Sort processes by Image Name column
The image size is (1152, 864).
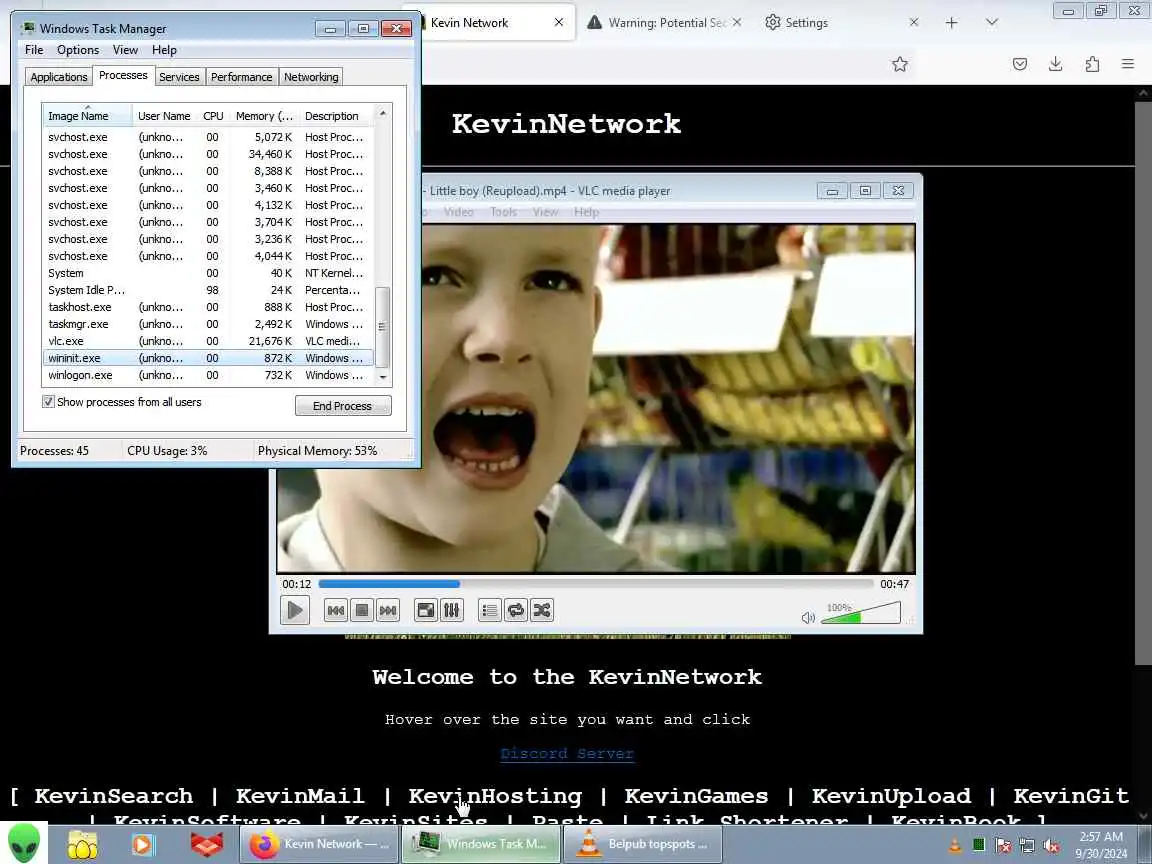87,116
